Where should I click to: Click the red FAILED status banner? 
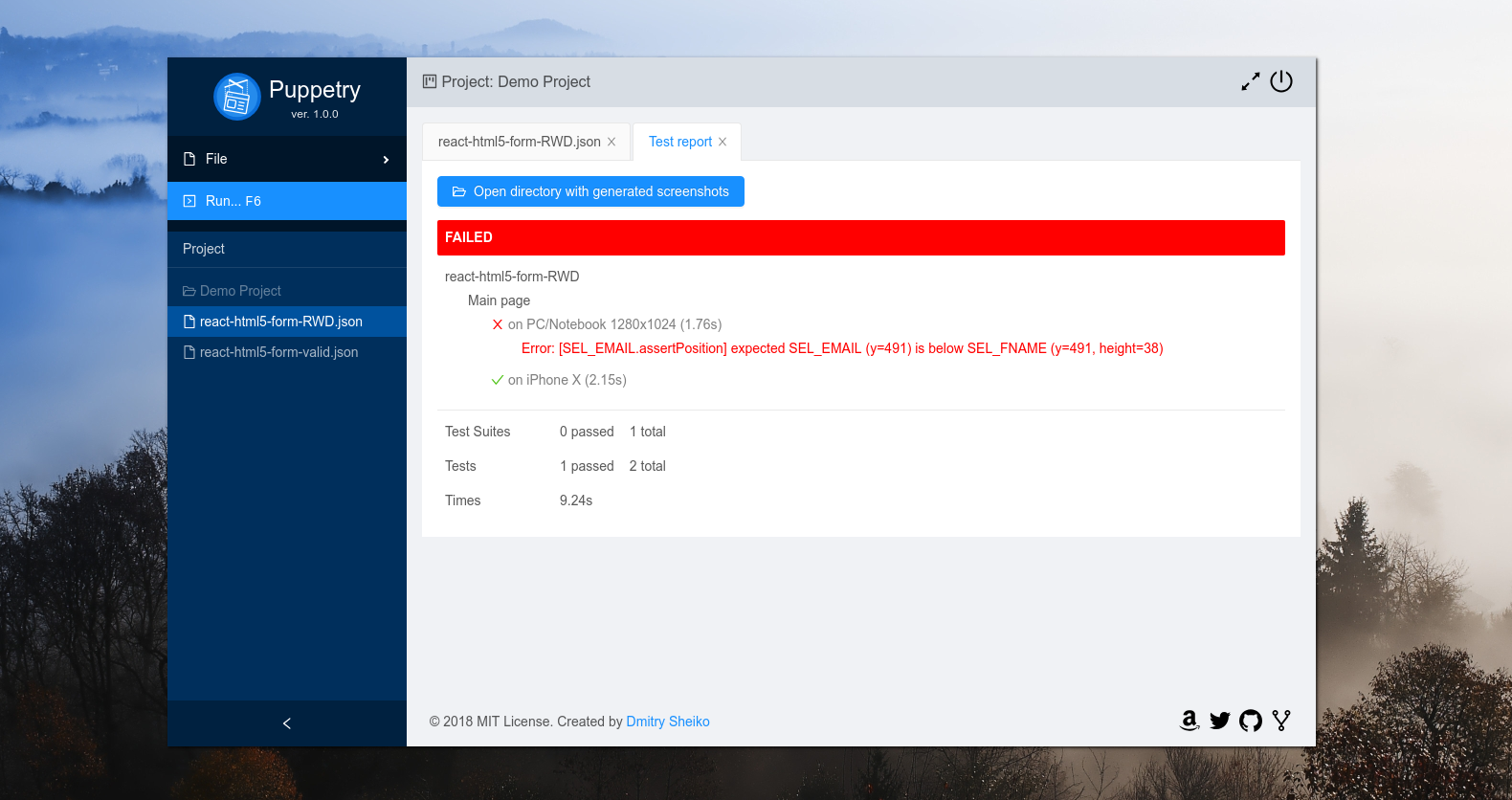(861, 237)
